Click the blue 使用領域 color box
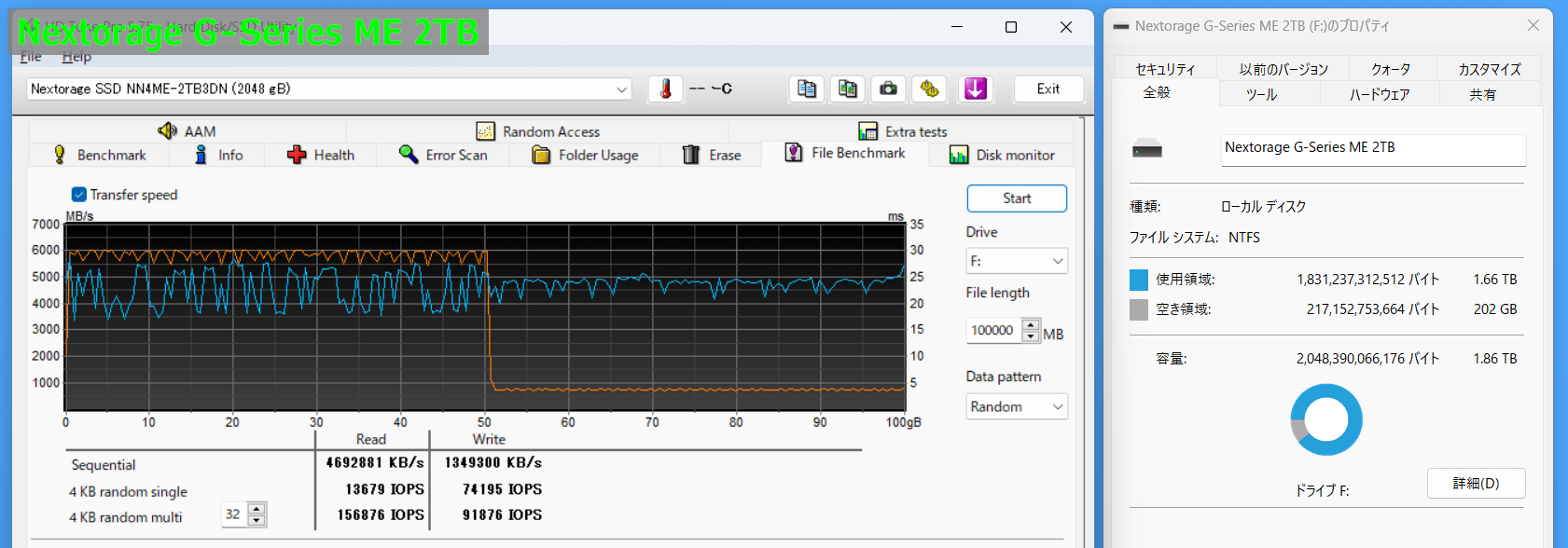1568x548 pixels. 1139,280
